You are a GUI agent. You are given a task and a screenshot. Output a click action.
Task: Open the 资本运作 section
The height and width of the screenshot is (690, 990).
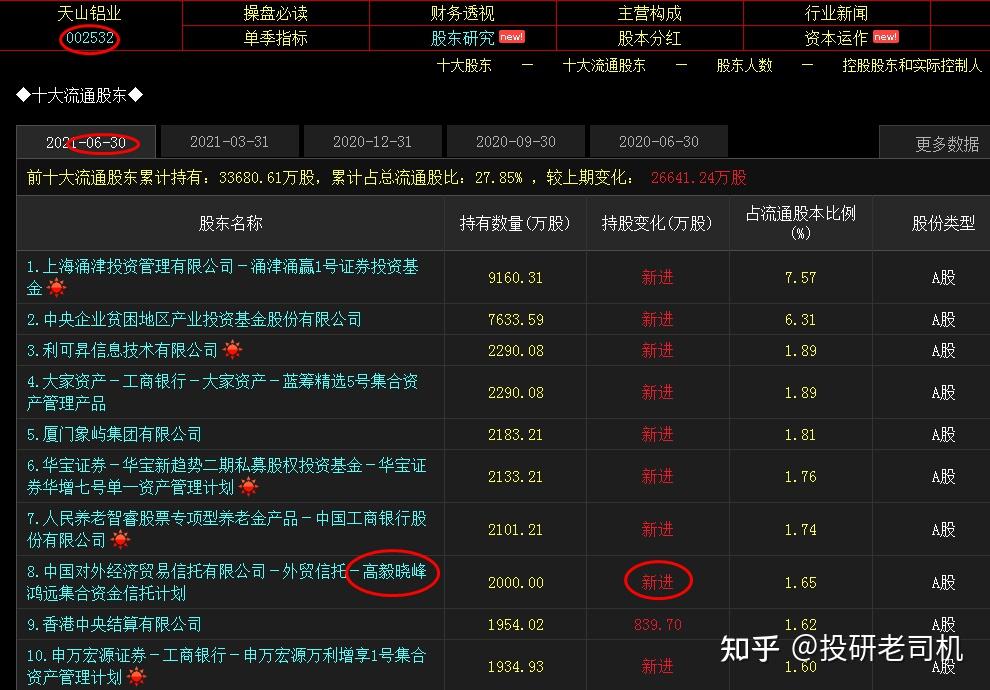click(836, 39)
